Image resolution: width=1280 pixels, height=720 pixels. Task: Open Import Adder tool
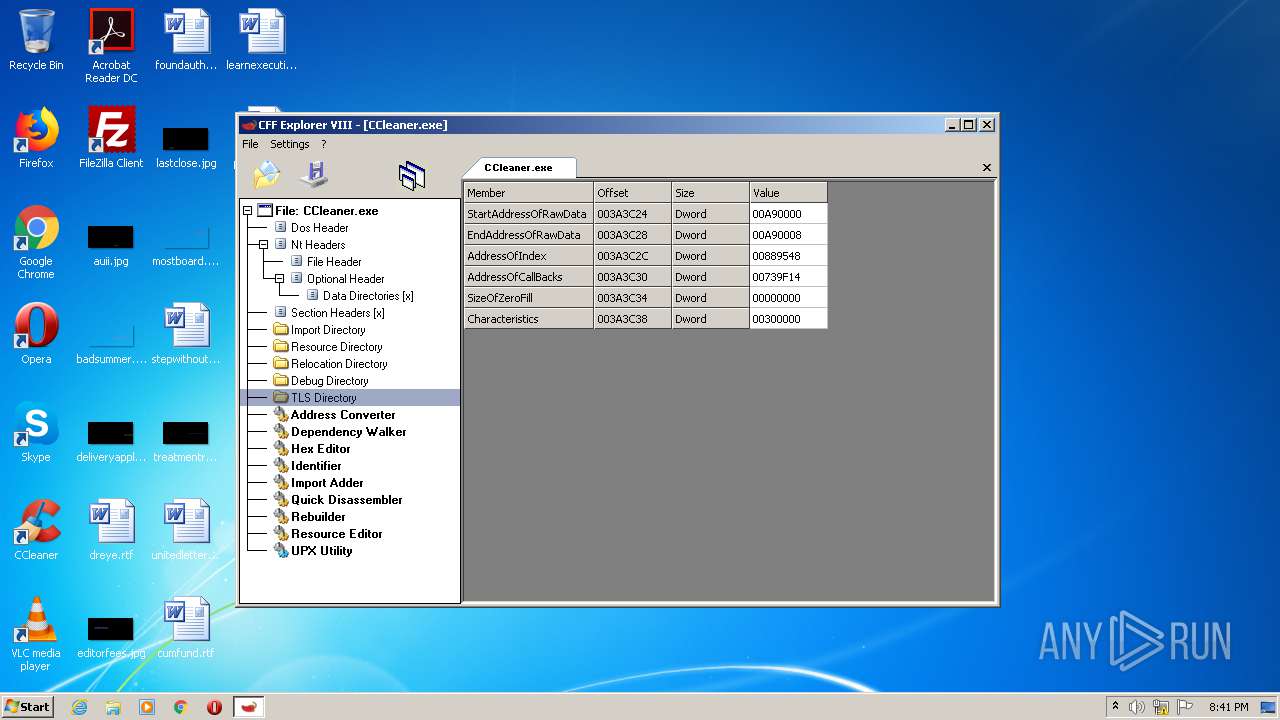pos(327,483)
